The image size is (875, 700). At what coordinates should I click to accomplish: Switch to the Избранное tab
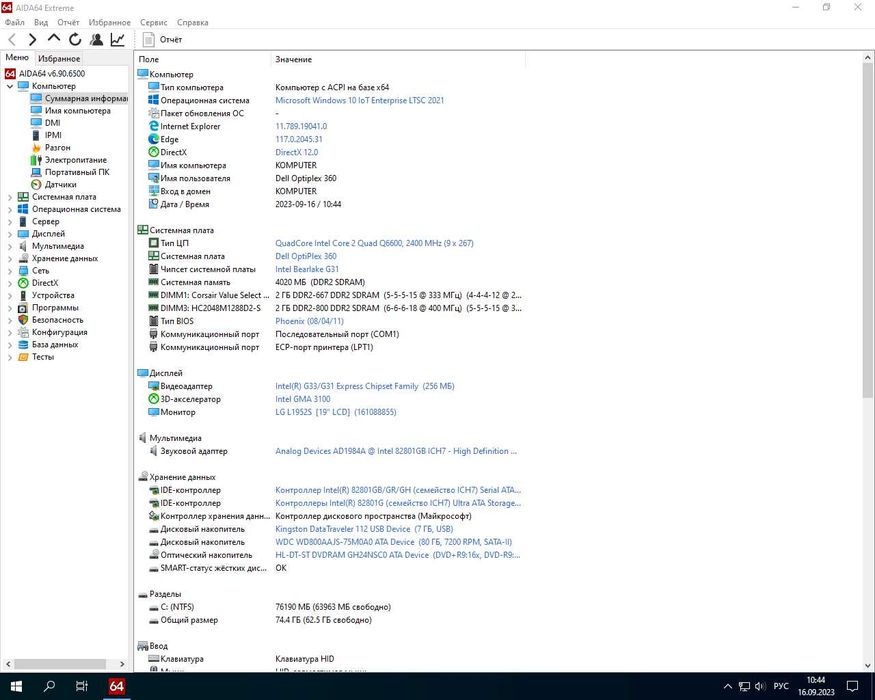click(59, 59)
